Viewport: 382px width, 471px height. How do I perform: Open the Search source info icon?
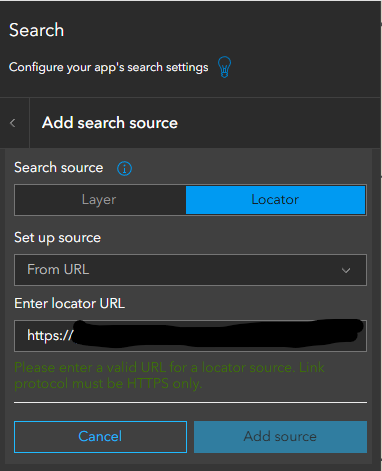(124, 169)
